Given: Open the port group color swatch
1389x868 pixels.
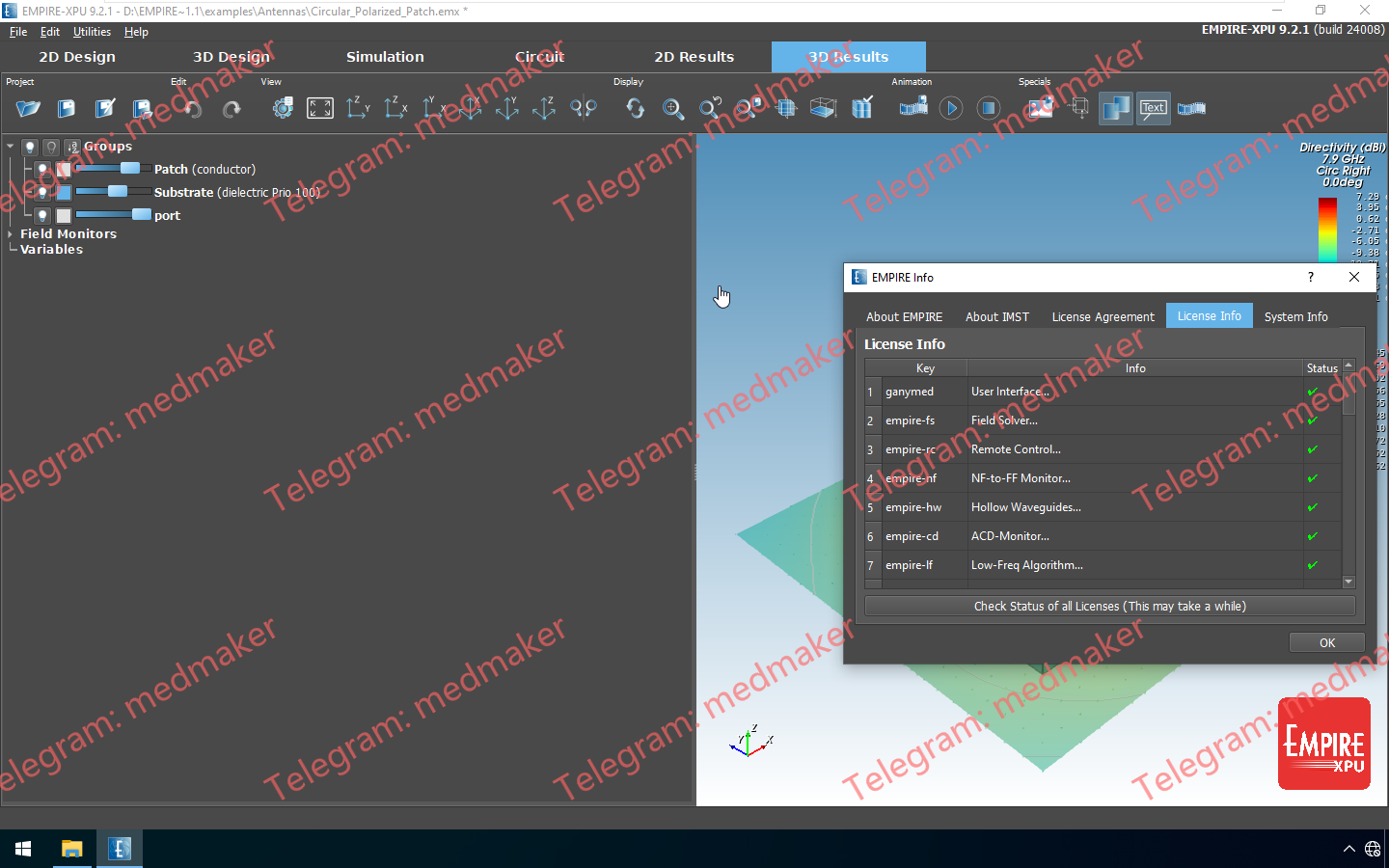Looking at the screenshot, I should pyautogui.click(x=64, y=216).
